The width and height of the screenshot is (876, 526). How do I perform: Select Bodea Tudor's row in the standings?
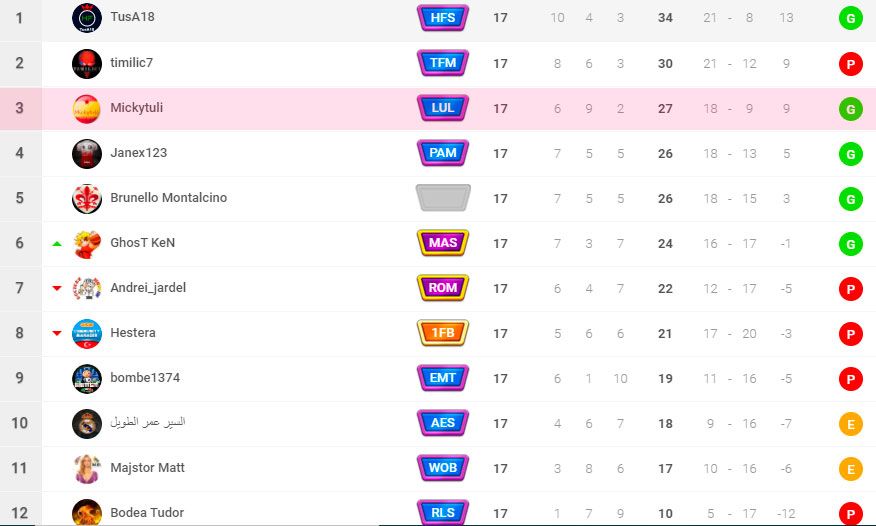438,510
